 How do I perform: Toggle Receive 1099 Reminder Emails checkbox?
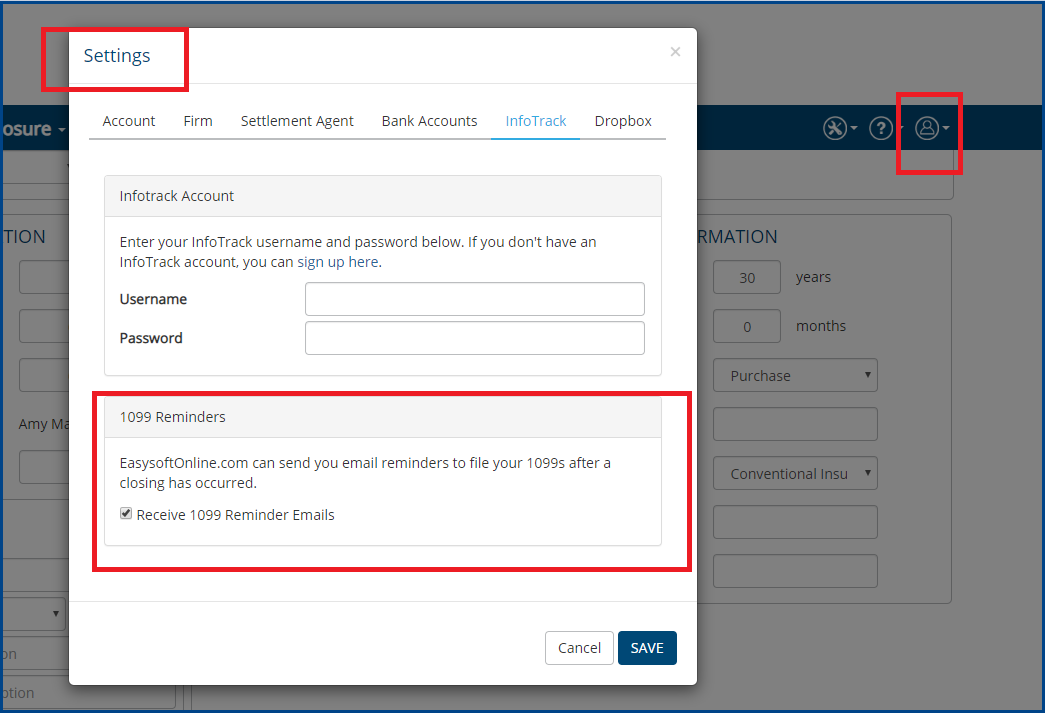click(126, 513)
